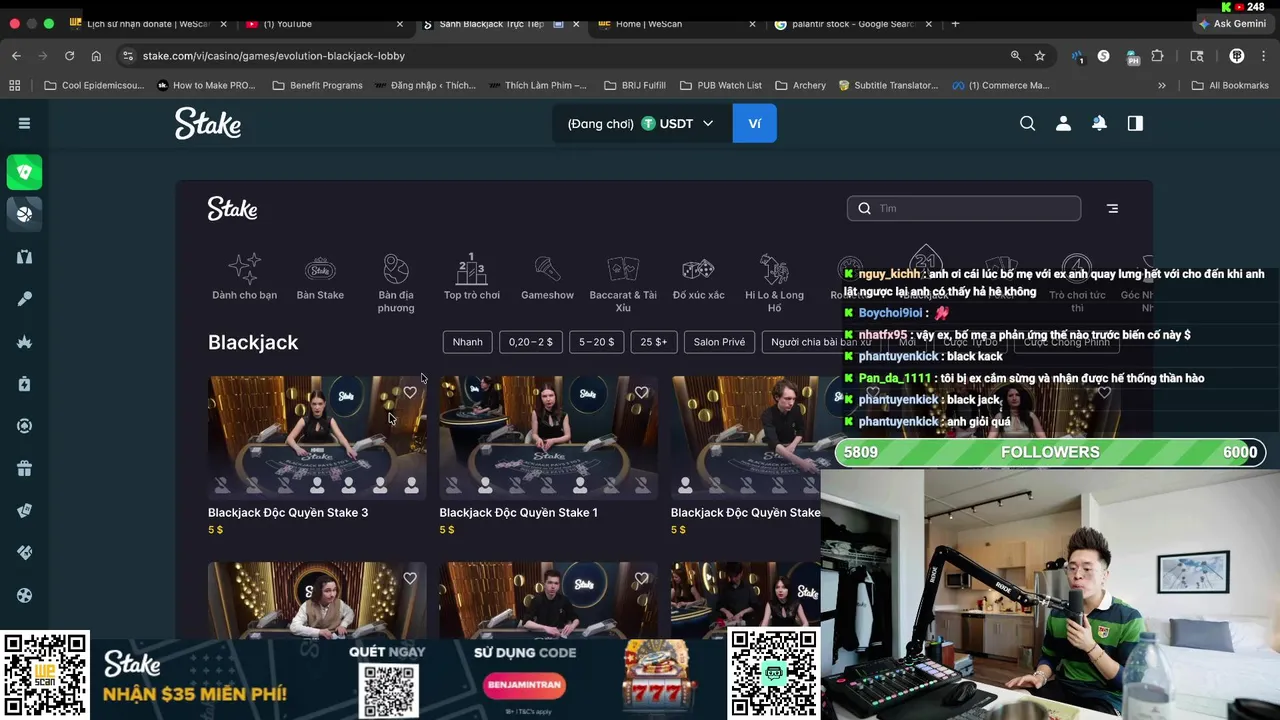Expand the bookmarks bar overflow chevron
1280x720 pixels.
1161,85
